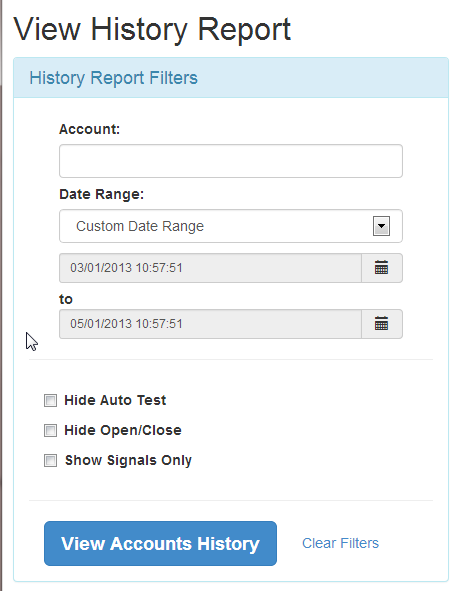Focus the Account text input field

(231, 161)
